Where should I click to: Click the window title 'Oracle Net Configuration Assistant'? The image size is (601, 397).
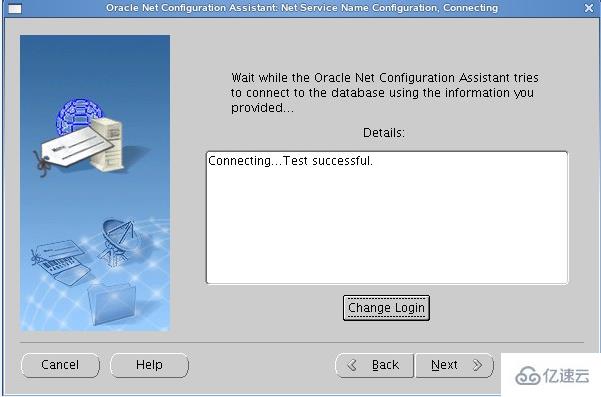[x=302, y=8]
